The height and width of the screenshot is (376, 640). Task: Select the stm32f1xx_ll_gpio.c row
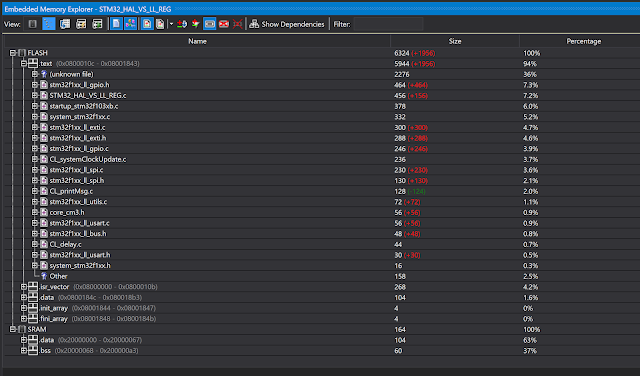click(x=322, y=149)
